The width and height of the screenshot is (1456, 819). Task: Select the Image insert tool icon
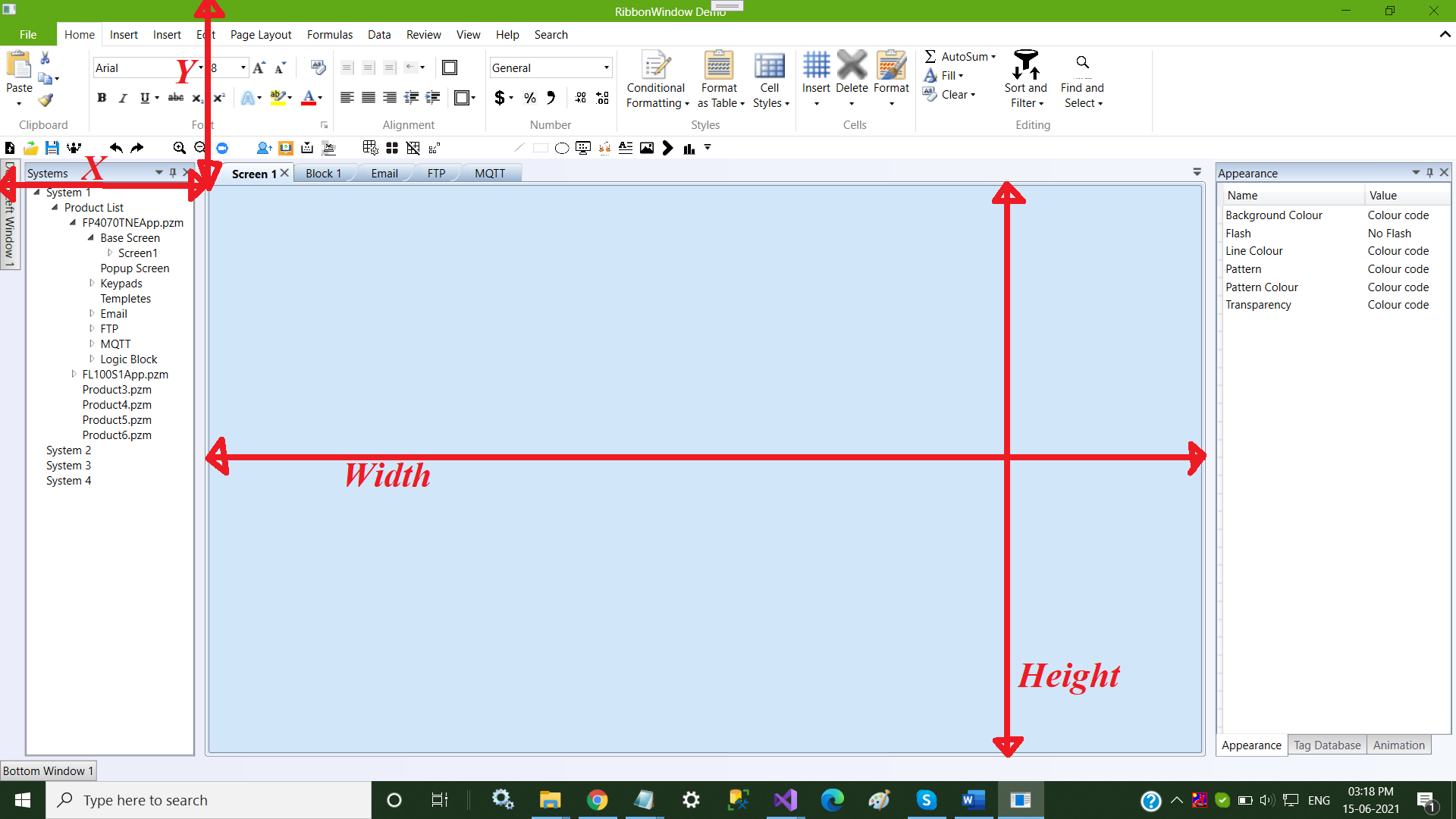[647, 149]
